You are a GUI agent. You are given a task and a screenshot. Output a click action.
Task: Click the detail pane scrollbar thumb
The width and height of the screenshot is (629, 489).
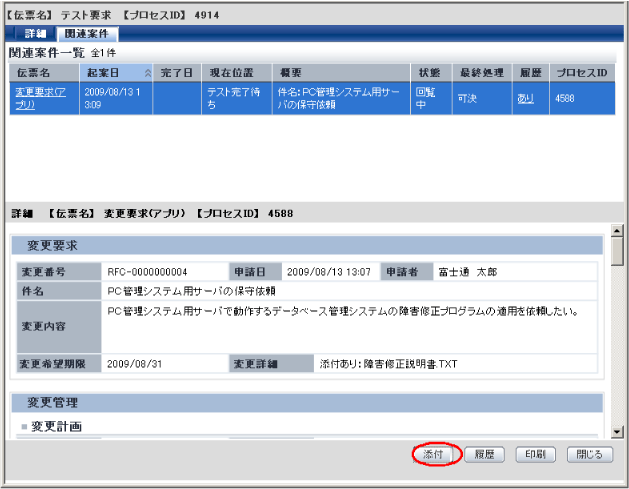coord(617,252)
